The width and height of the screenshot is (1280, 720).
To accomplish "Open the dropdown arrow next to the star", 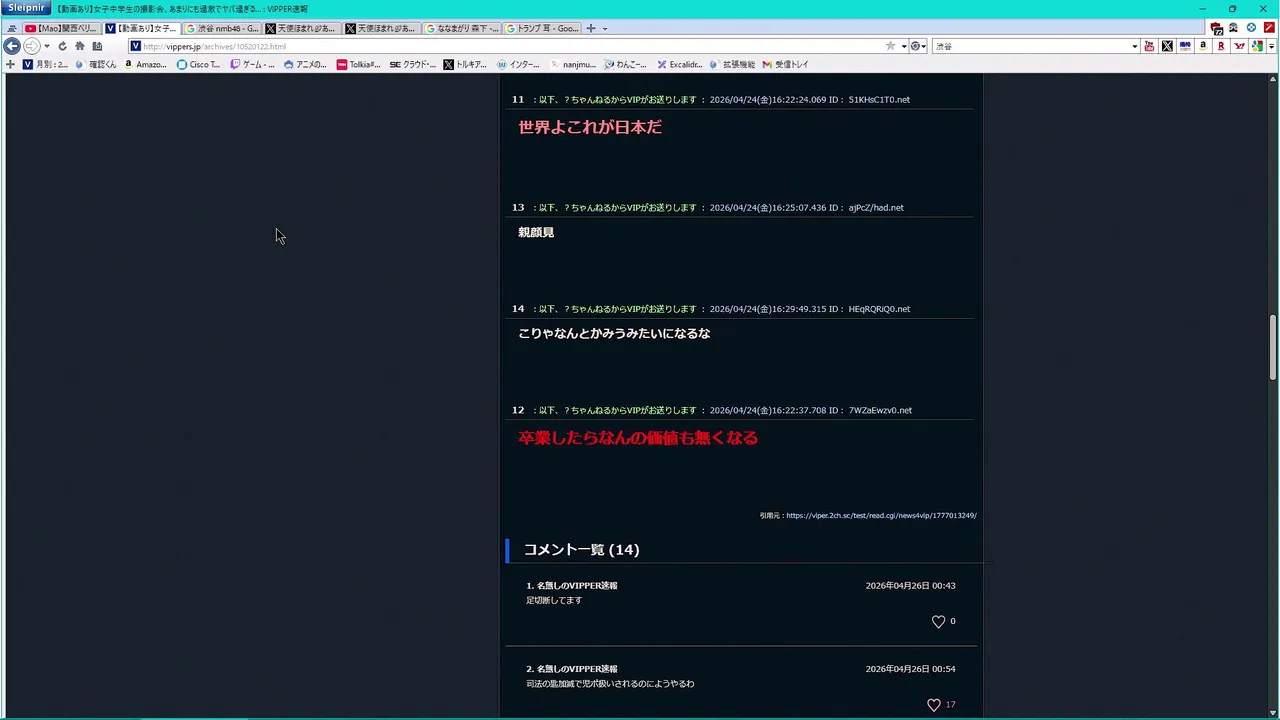I will (x=903, y=47).
